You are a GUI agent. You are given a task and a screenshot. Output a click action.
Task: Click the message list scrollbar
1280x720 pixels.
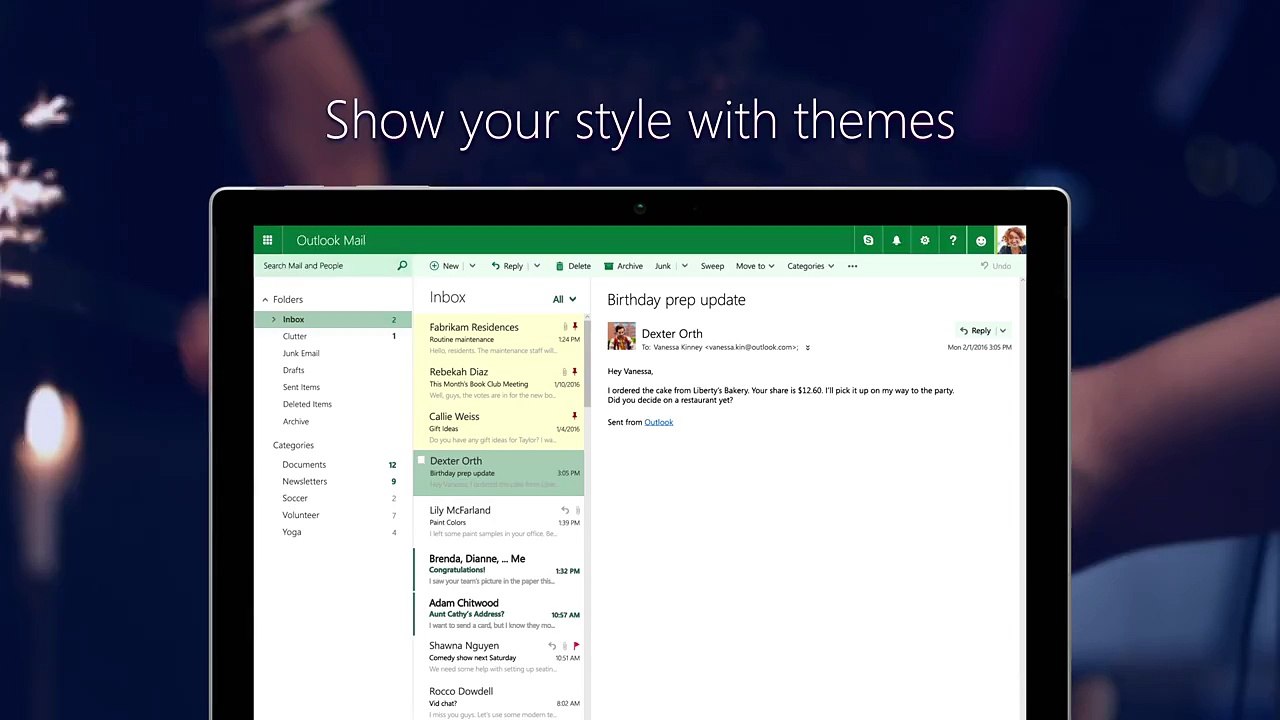(587, 362)
